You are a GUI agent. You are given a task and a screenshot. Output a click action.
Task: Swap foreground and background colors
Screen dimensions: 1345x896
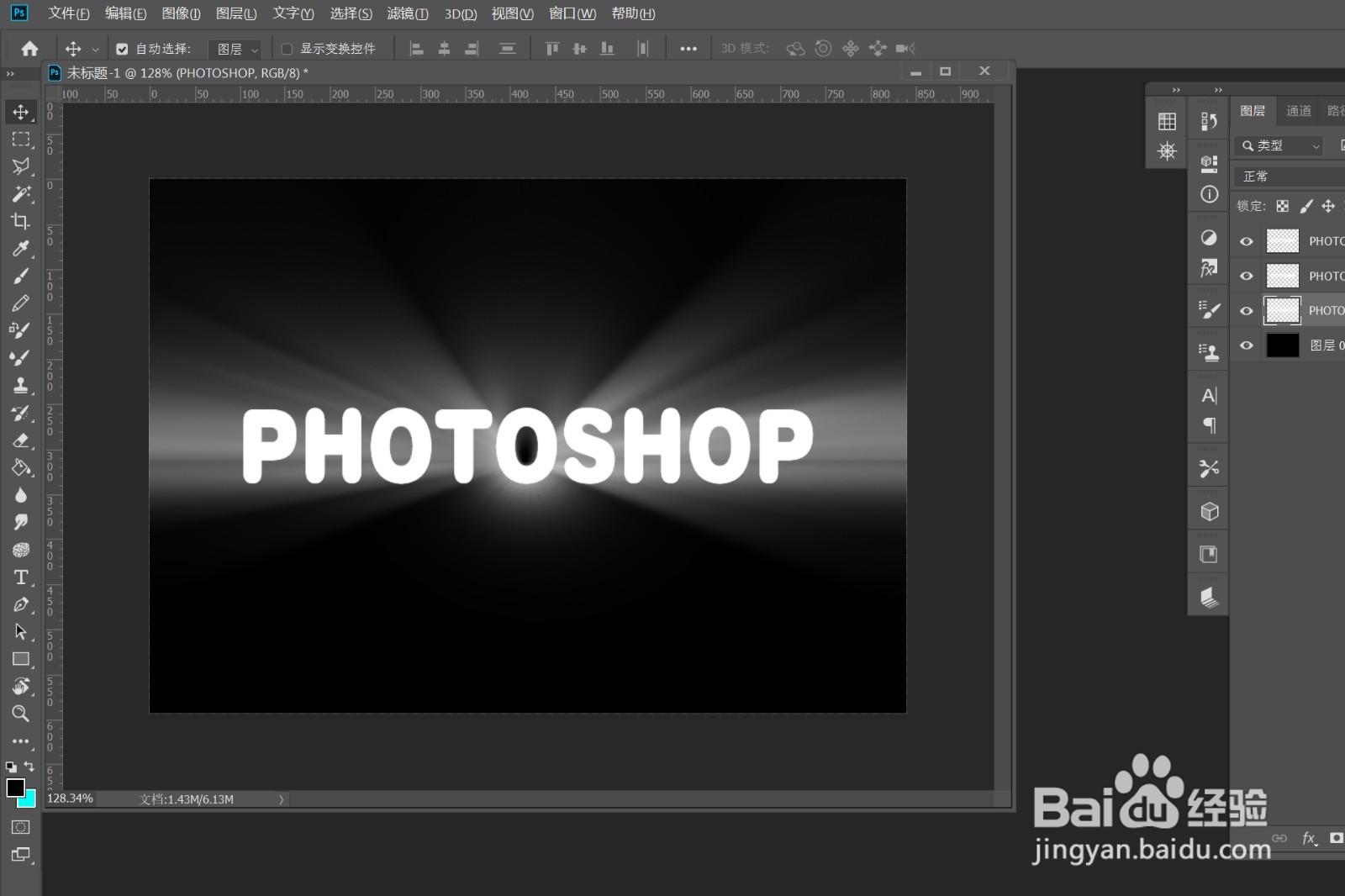29,767
